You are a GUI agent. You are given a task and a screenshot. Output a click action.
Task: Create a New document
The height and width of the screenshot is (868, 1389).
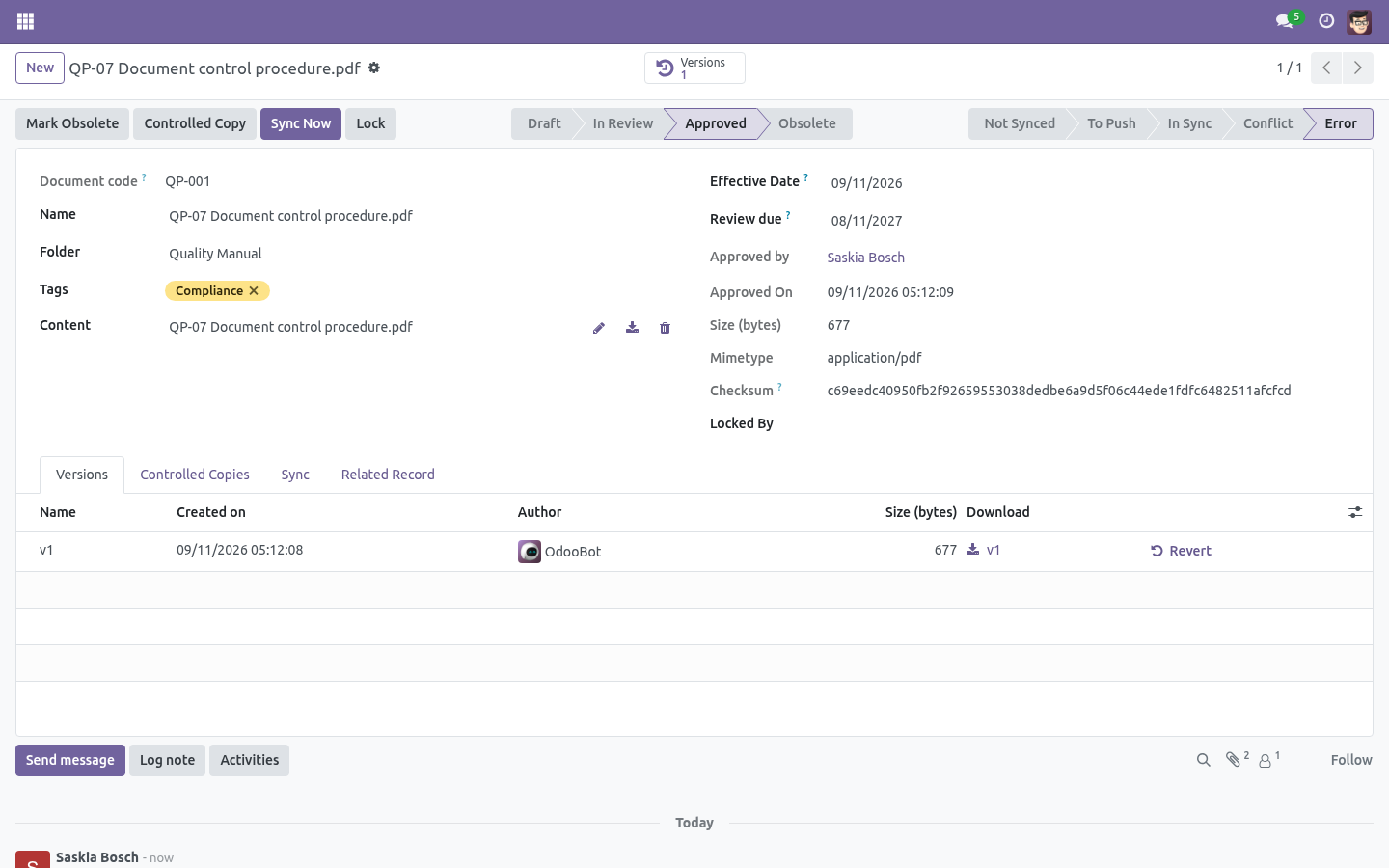point(40,68)
